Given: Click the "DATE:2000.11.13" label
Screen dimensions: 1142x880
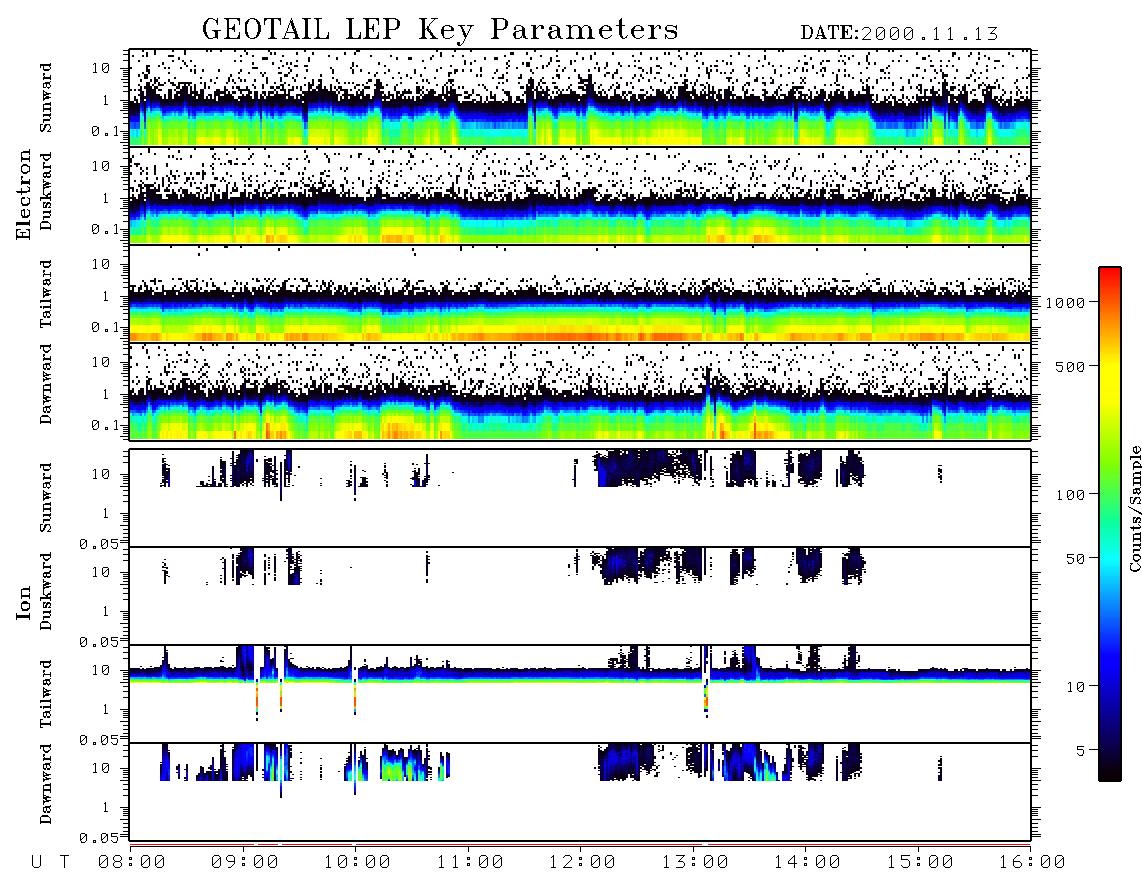Looking at the screenshot, I should 899,34.
